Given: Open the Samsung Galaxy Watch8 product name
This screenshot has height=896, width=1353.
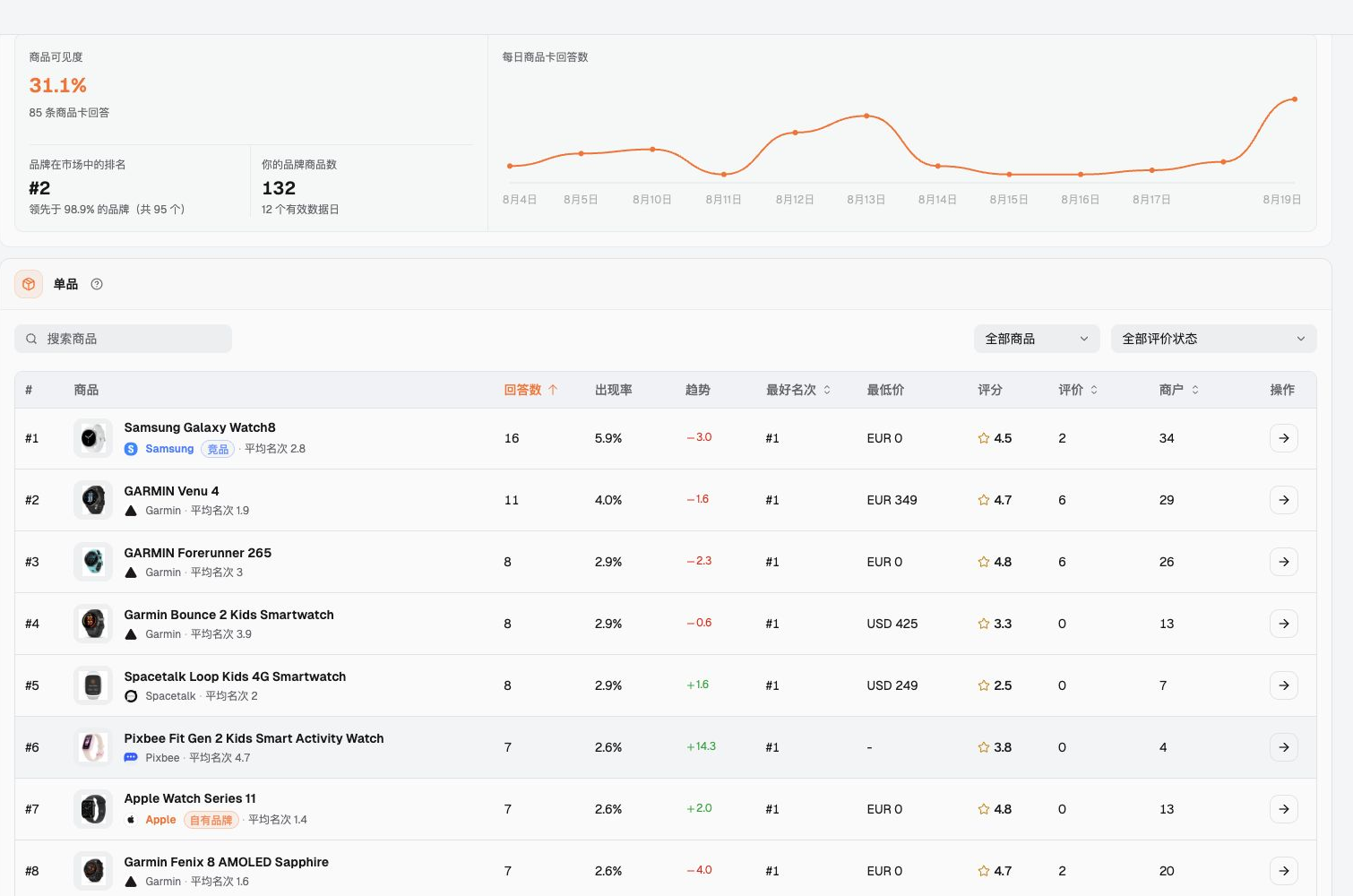Looking at the screenshot, I should 200,427.
